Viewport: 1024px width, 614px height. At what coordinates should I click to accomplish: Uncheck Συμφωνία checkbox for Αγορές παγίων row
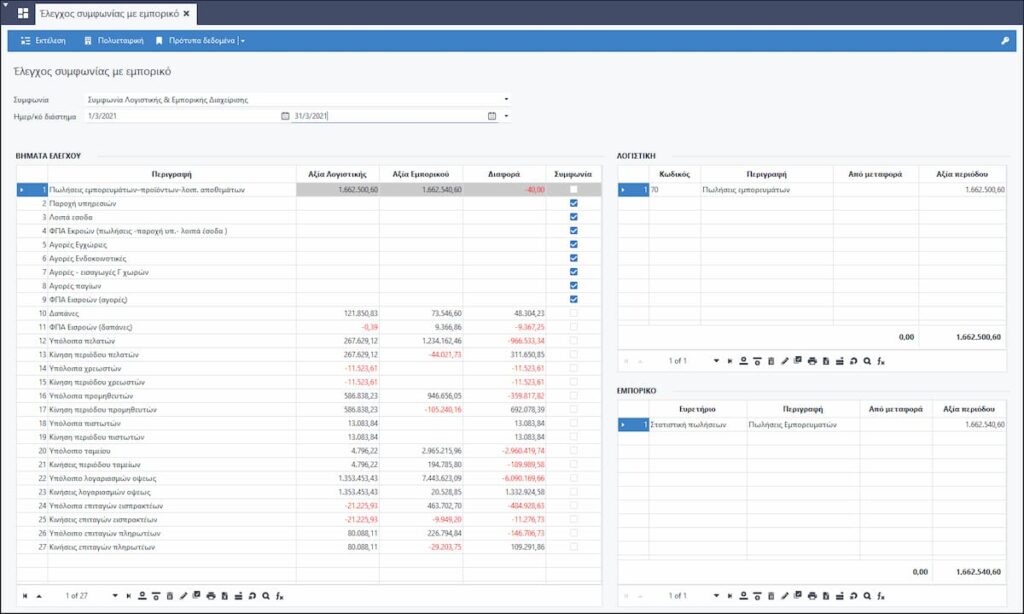(573, 285)
